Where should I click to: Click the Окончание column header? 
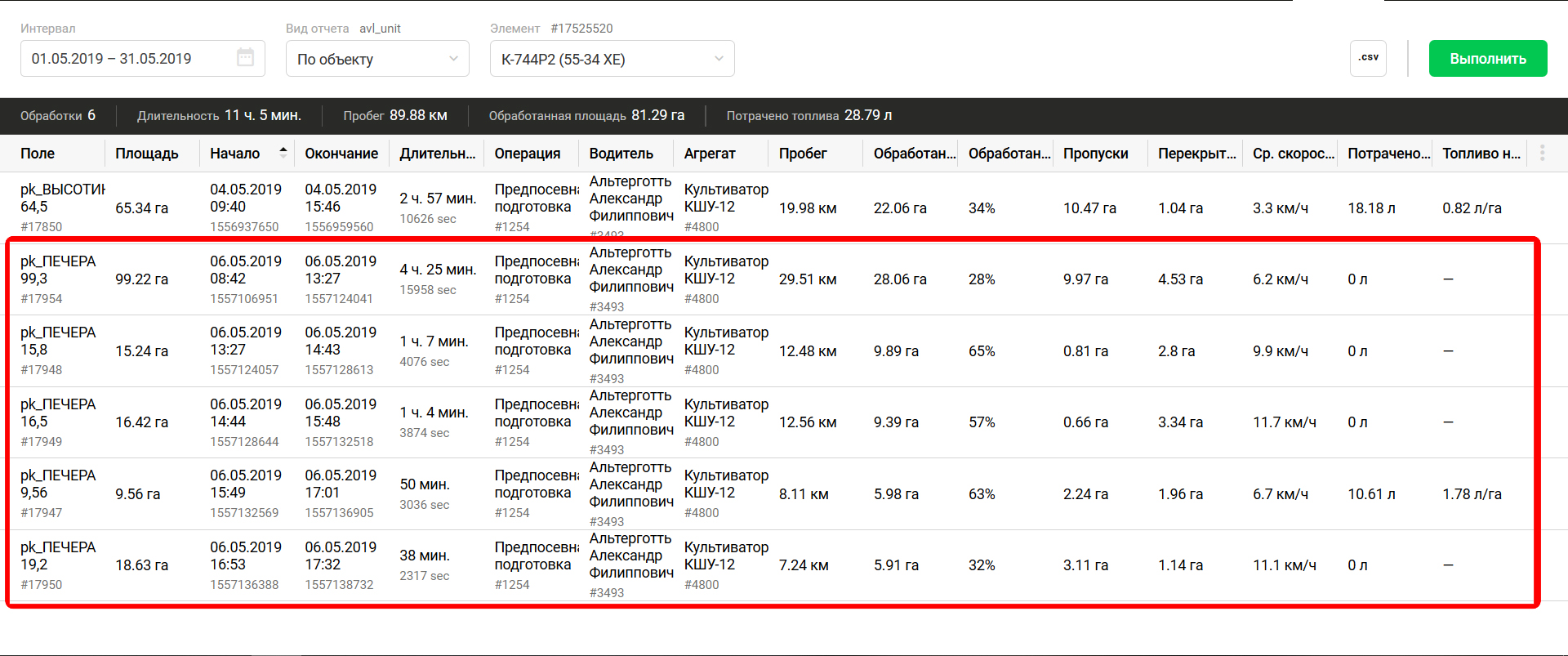coord(341,154)
